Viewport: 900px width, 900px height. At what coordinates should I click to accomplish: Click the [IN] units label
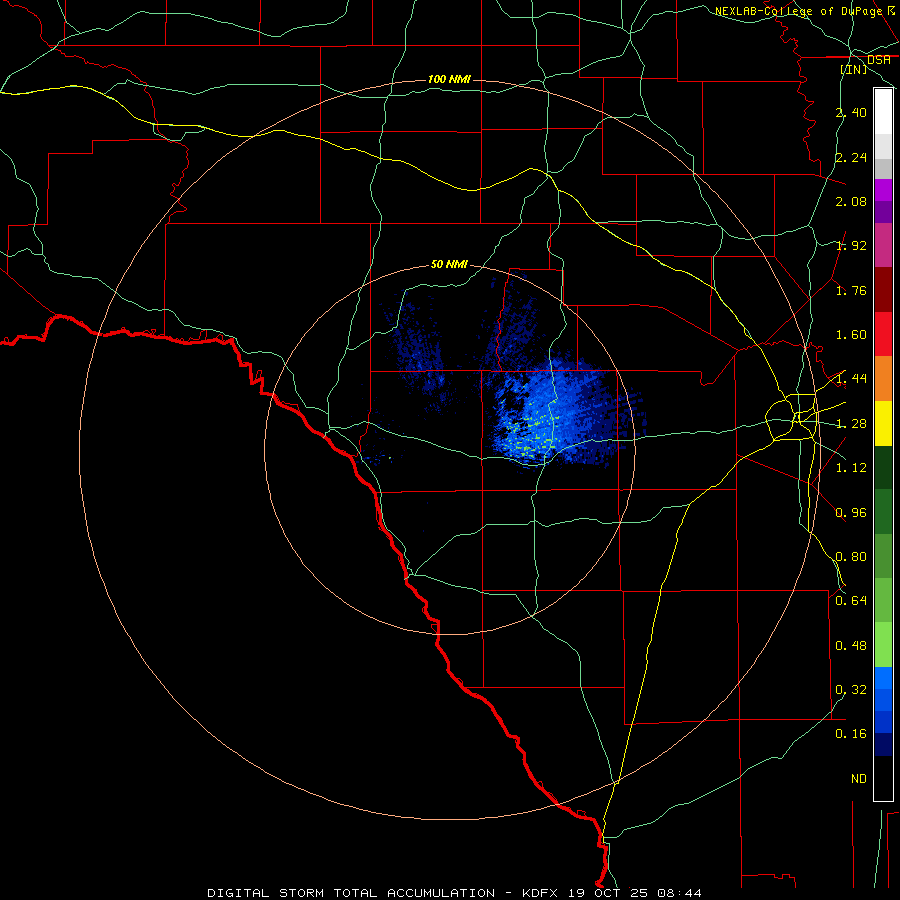854,69
